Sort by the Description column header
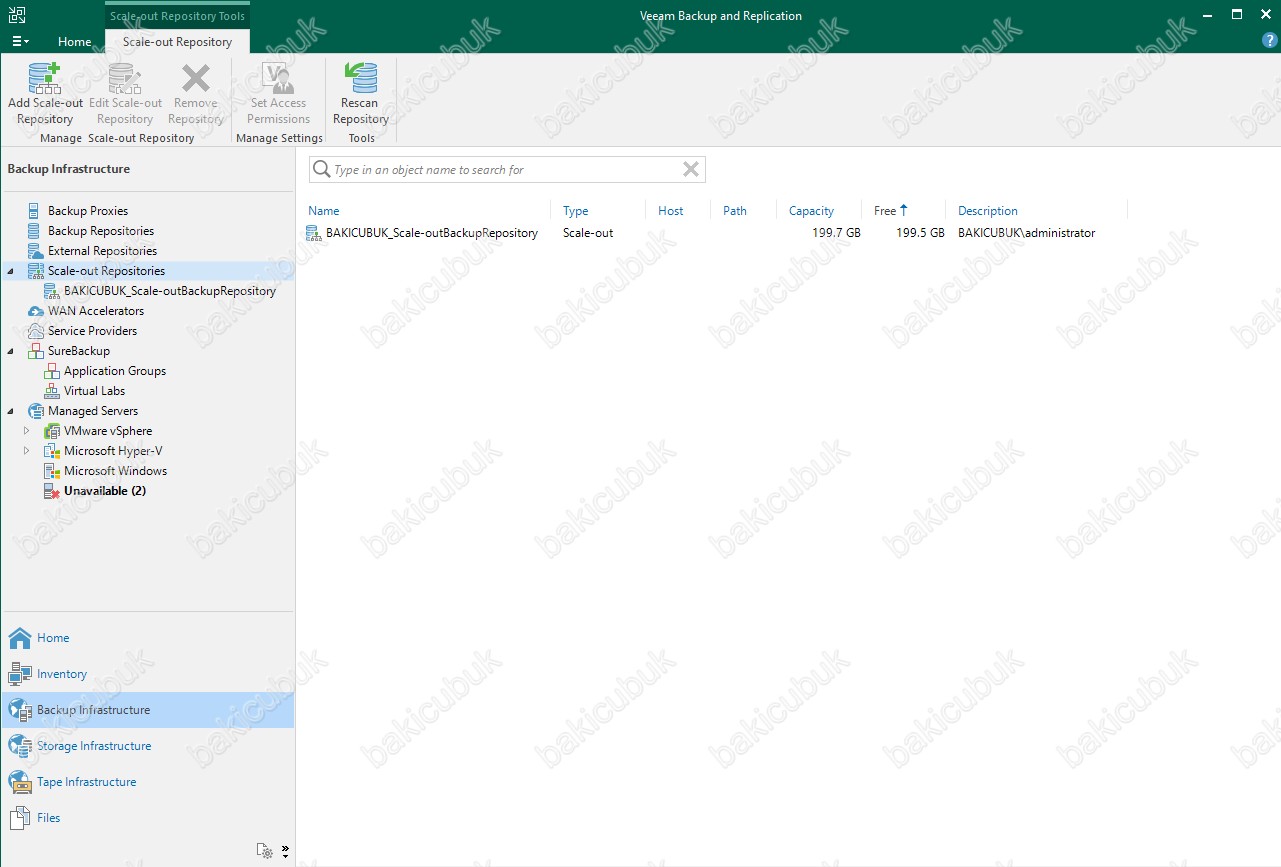Screen dimensions: 1281x867 click(987, 211)
